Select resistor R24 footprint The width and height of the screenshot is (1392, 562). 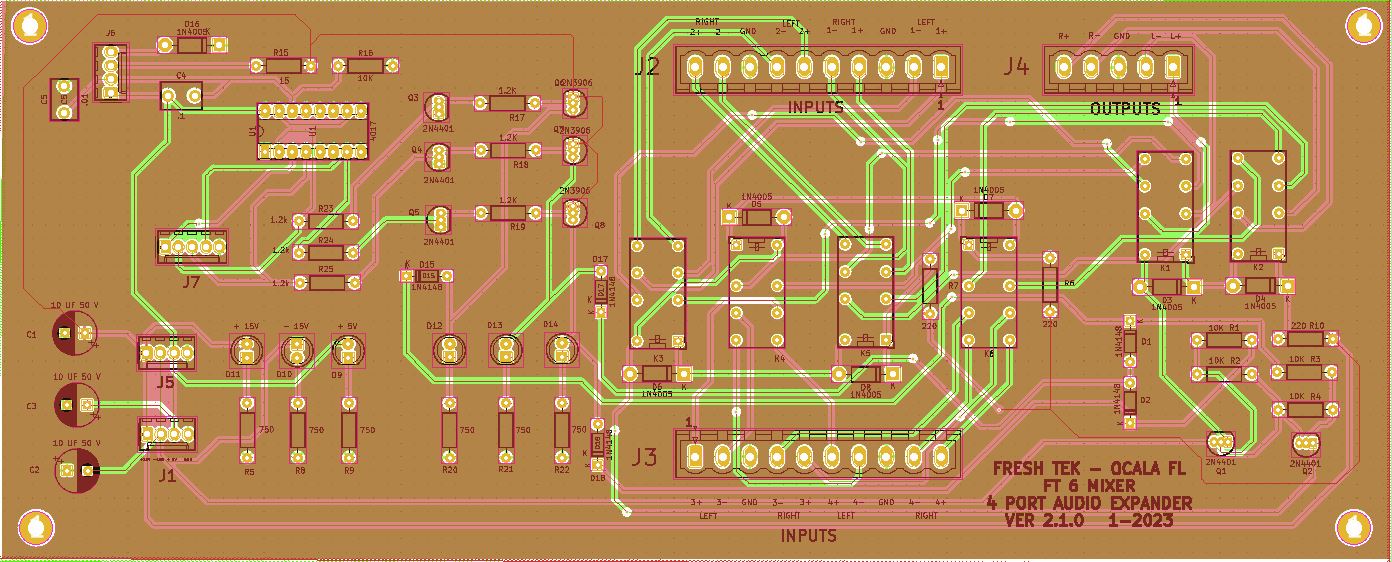click(x=326, y=253)
